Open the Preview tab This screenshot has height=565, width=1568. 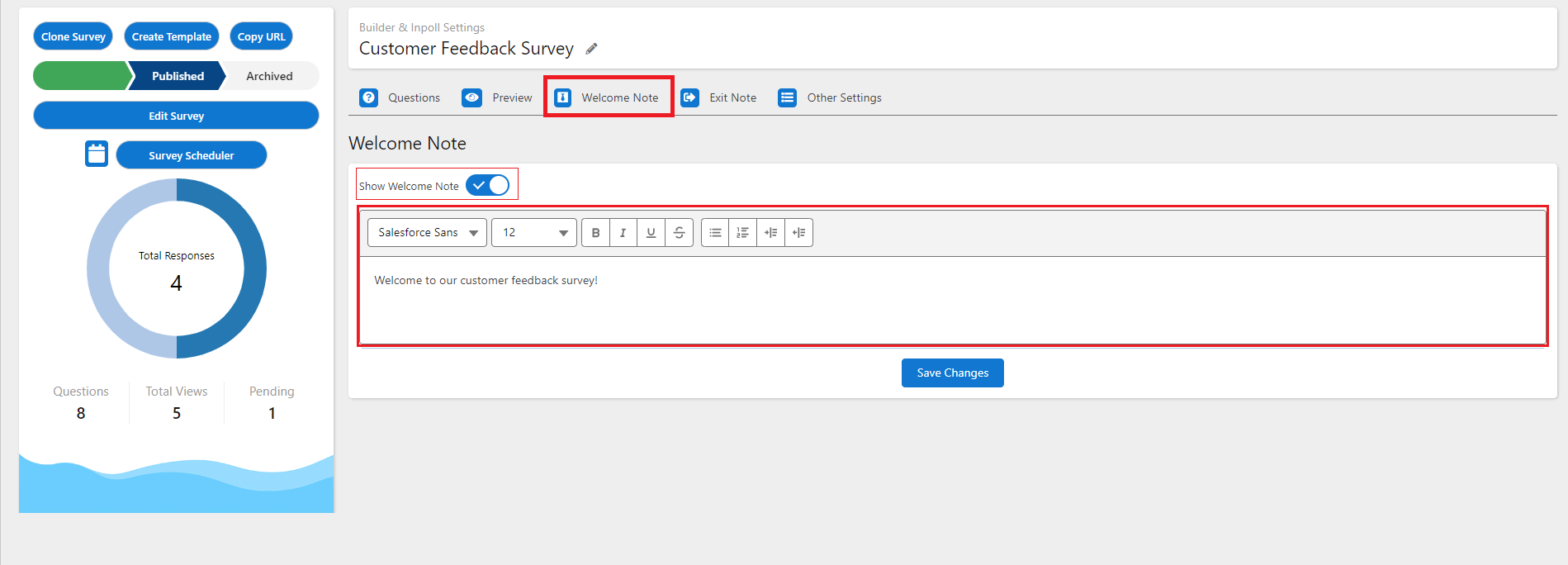click(x=497, y=97)
